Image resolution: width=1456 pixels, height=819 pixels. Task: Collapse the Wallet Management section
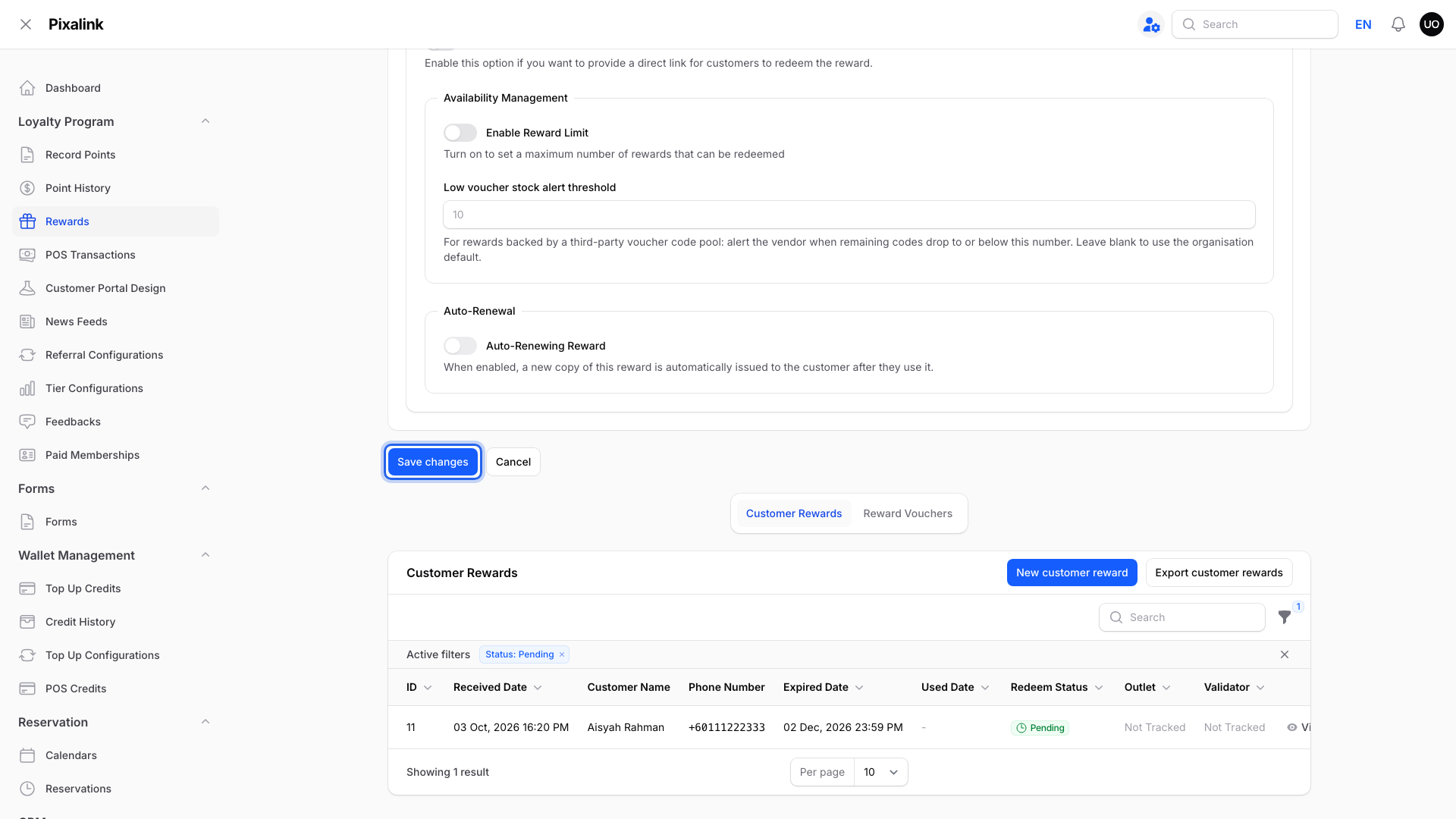click(x=206, y=555)
